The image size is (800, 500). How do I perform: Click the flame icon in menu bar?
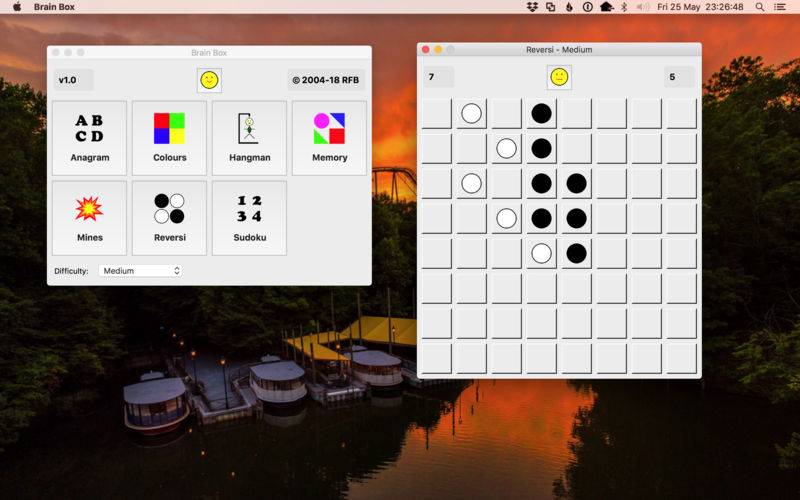pos(569,7)
